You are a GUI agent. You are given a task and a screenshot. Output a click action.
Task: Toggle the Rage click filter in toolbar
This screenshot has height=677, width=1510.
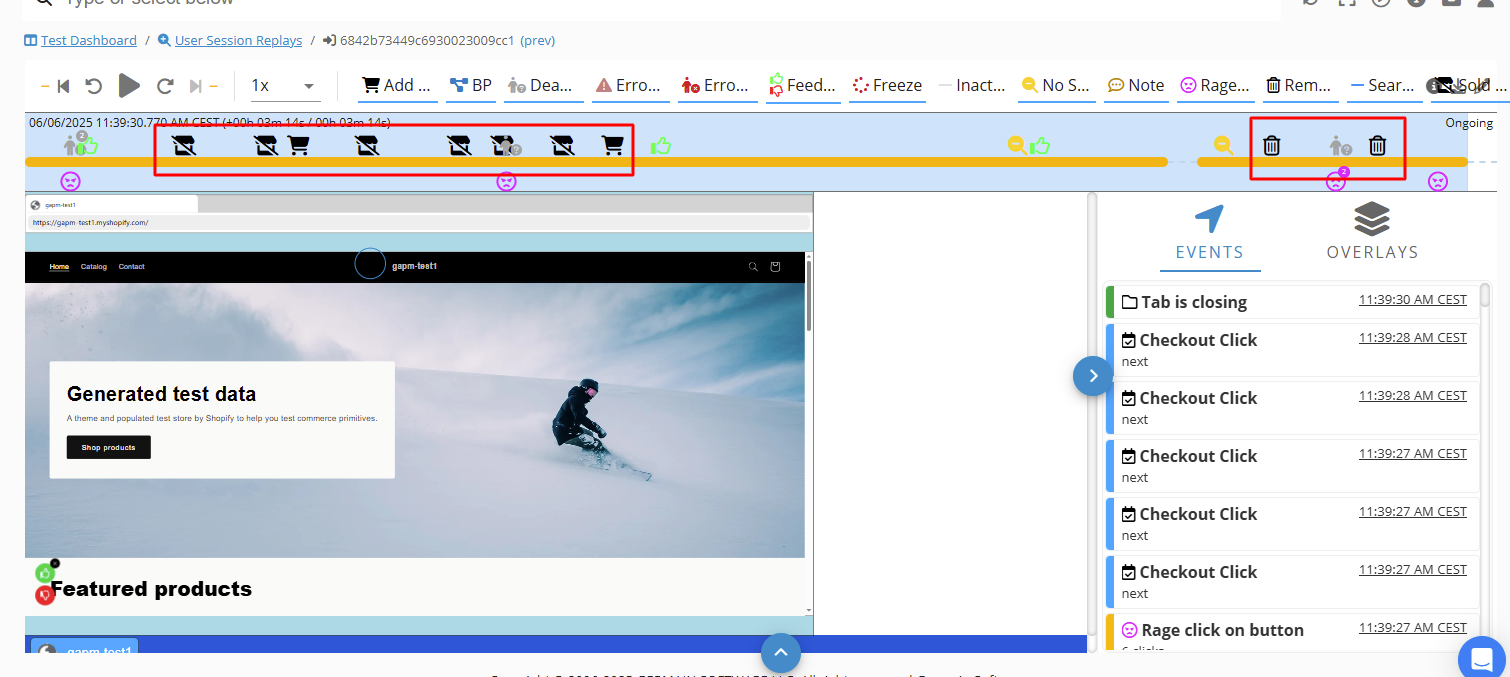(1215, 86)
